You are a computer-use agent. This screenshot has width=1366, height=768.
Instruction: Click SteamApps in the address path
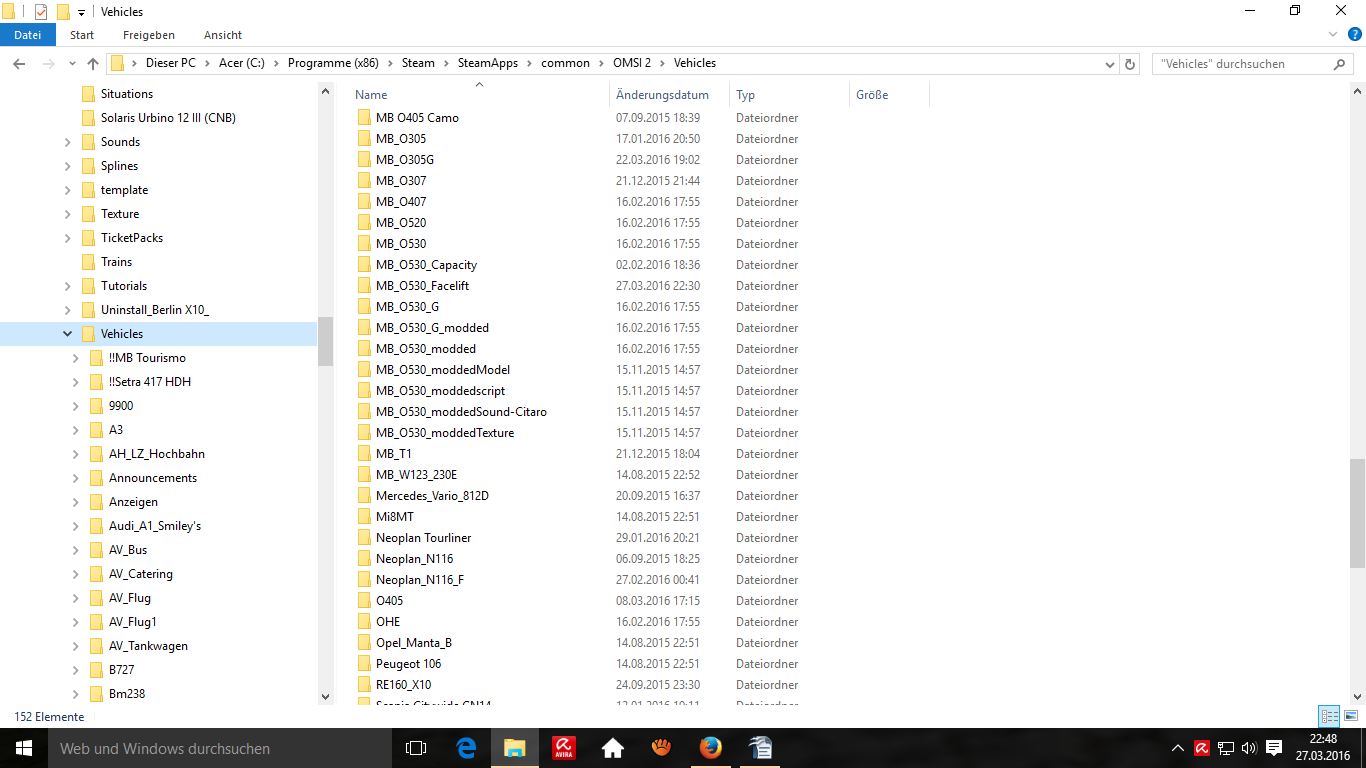488,63
